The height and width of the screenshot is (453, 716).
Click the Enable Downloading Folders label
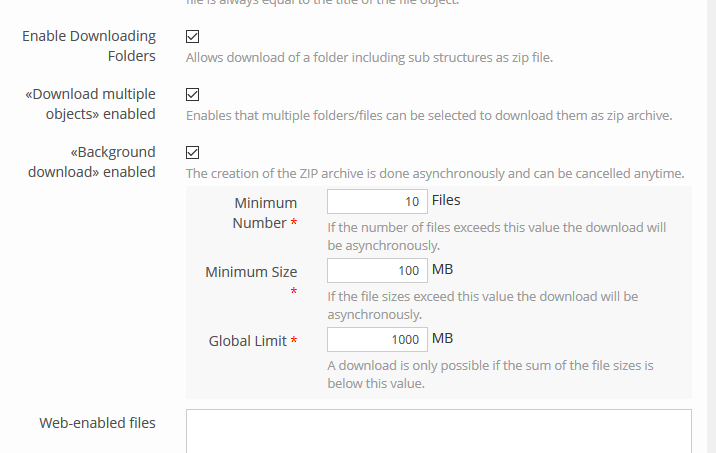click(89, 46)
